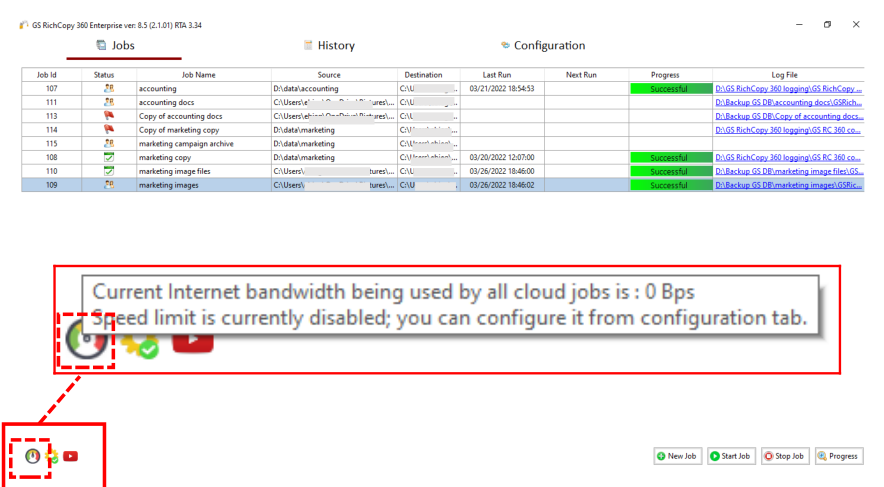
Task: Select scheduled check icon of job 108
Action: pos(109,157)
